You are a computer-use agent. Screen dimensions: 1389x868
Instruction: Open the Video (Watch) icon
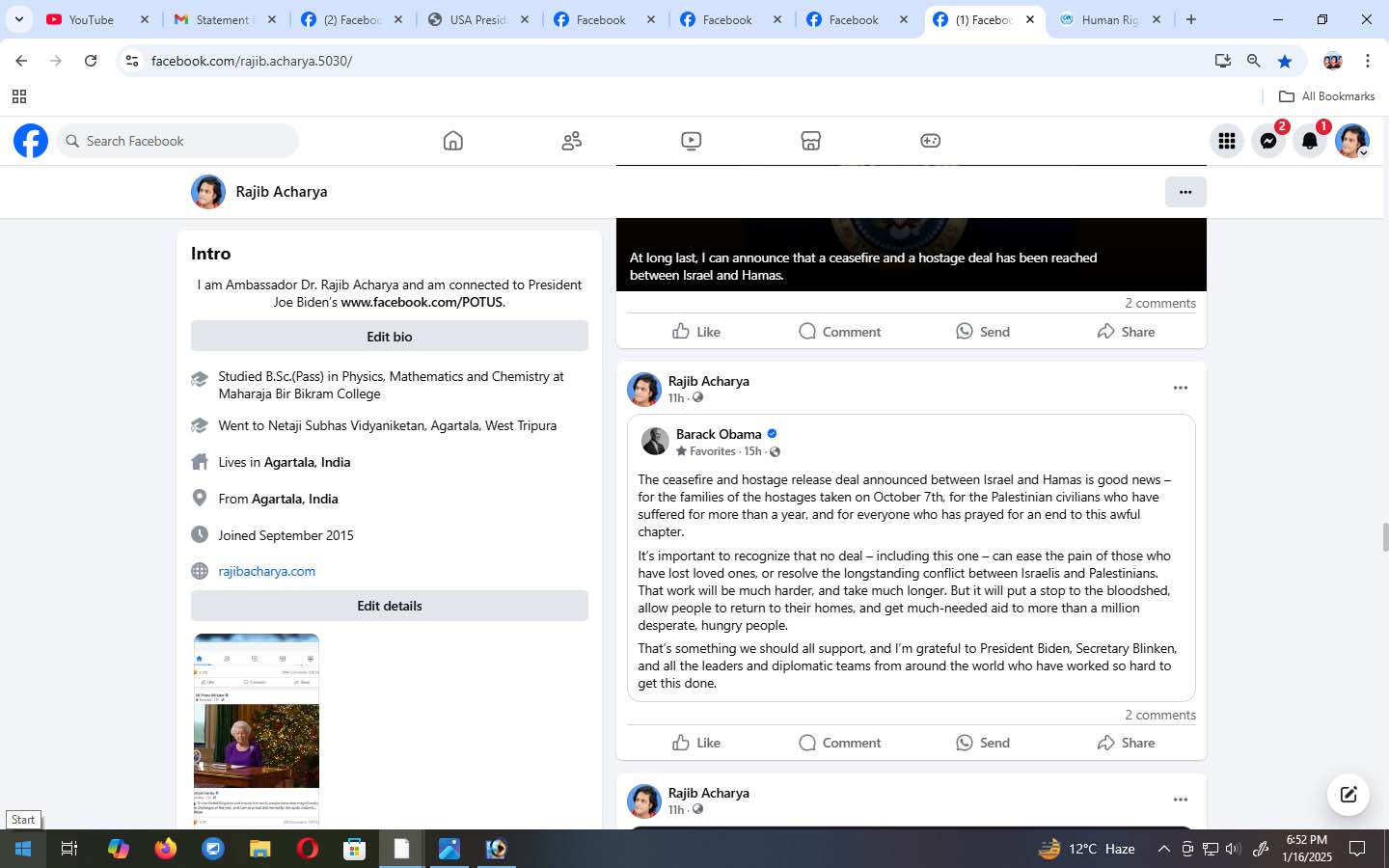tap(691, 141)
